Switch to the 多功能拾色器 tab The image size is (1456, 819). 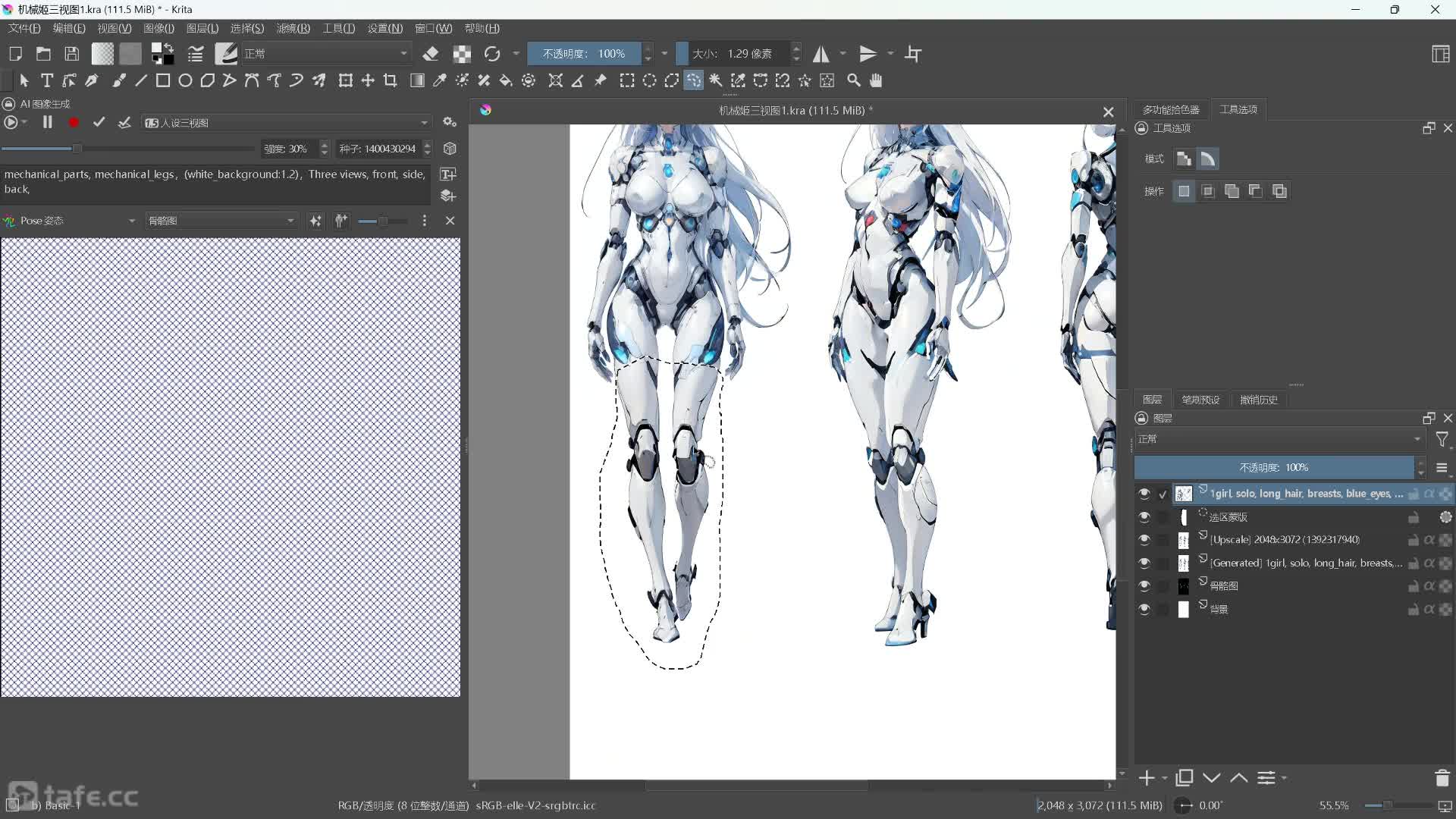tap(1171, 110)
